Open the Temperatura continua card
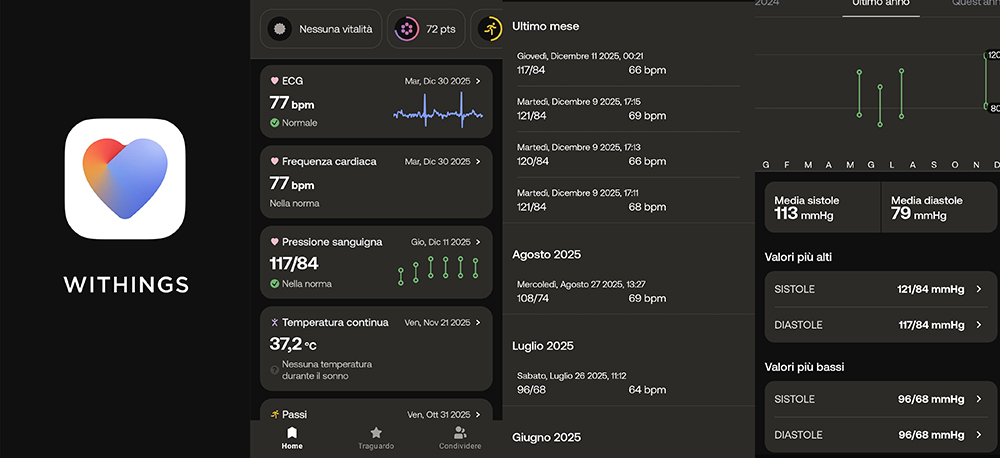1000x458 pixels. point(376,346)
